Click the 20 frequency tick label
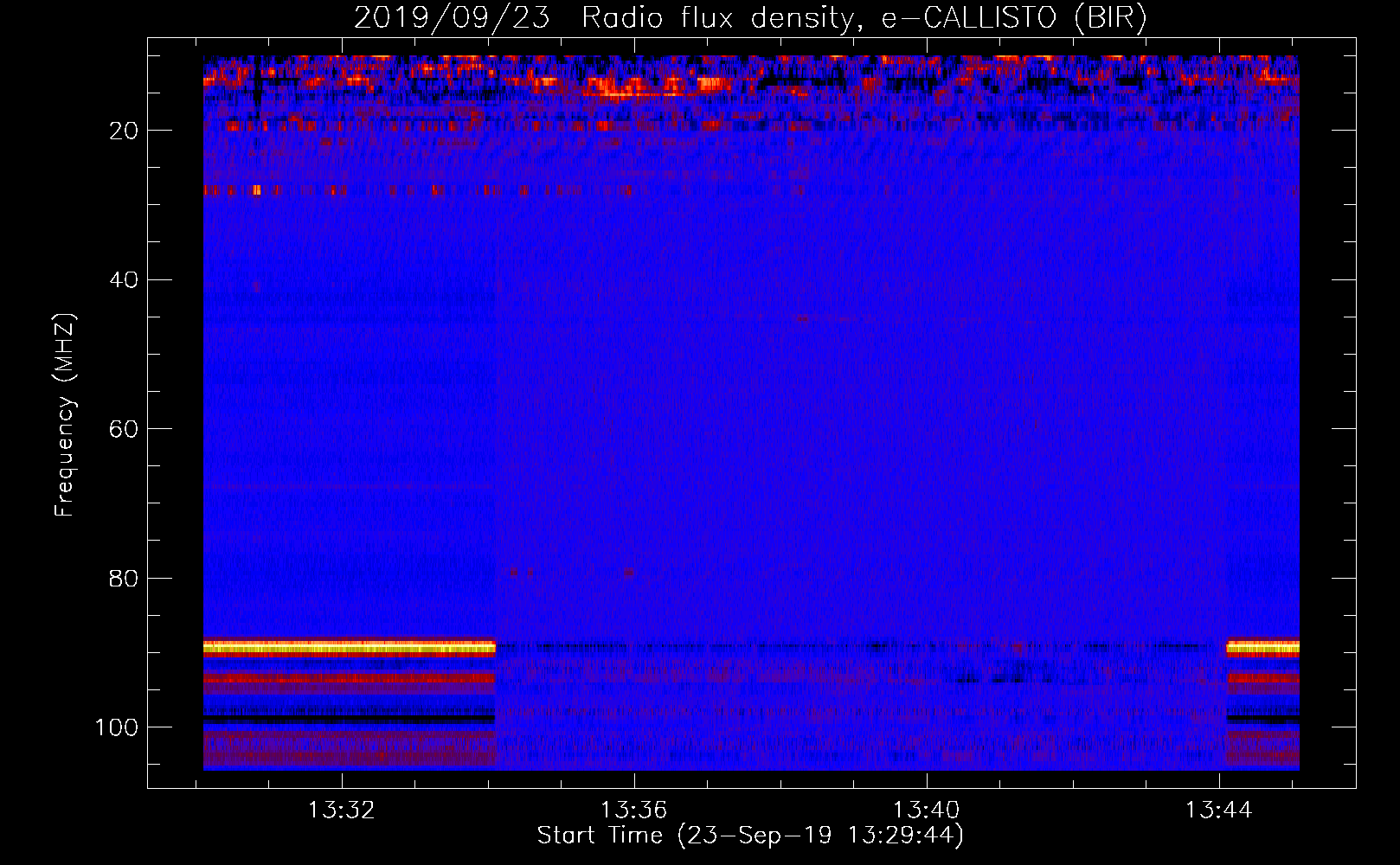Image resolution: width=1400 pixels, height=865 pixels. (124, 131)
